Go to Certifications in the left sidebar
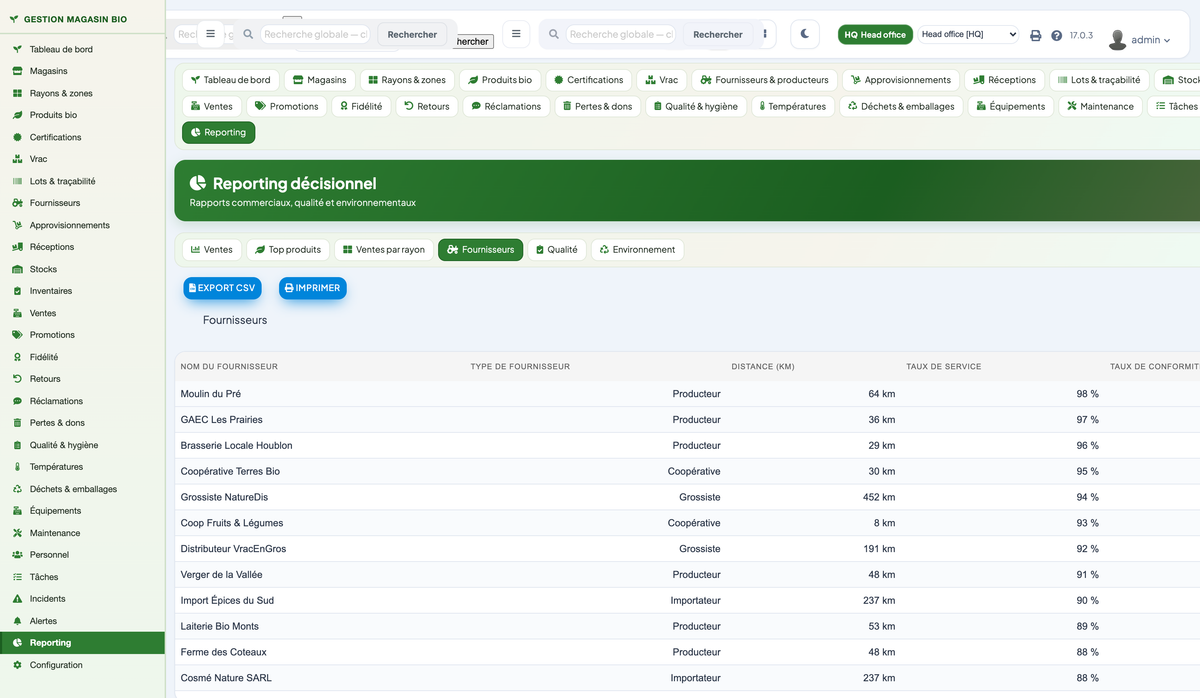The height and width of the screenshot is (698, 1200). (x=82, y=137)
